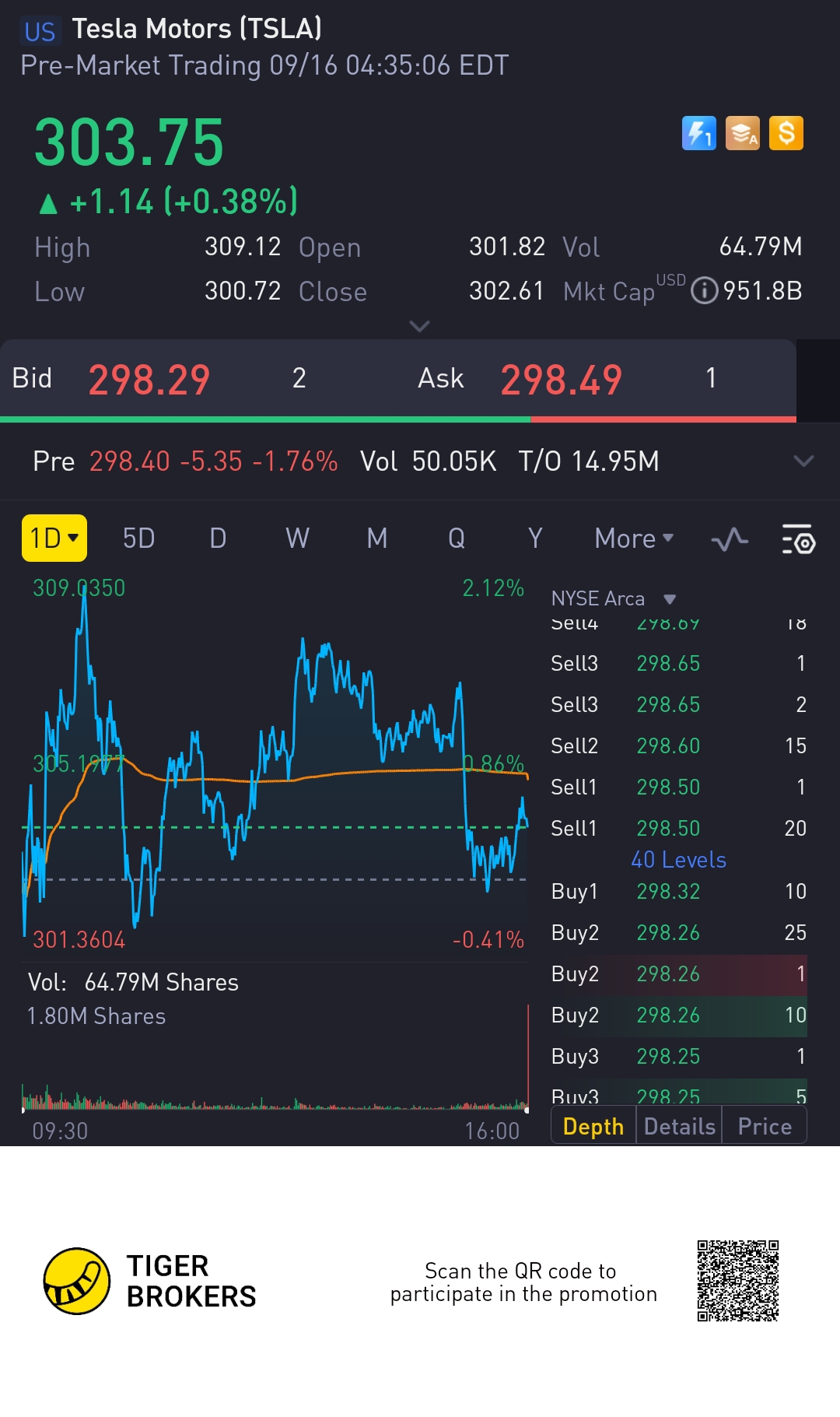Switch chart to W weekly view
Viewport: 840px width, 1417px height.
[297, 538]
